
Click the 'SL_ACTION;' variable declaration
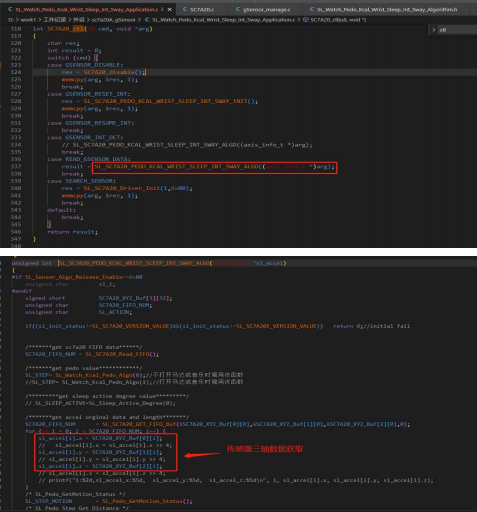tap(115, 312)
